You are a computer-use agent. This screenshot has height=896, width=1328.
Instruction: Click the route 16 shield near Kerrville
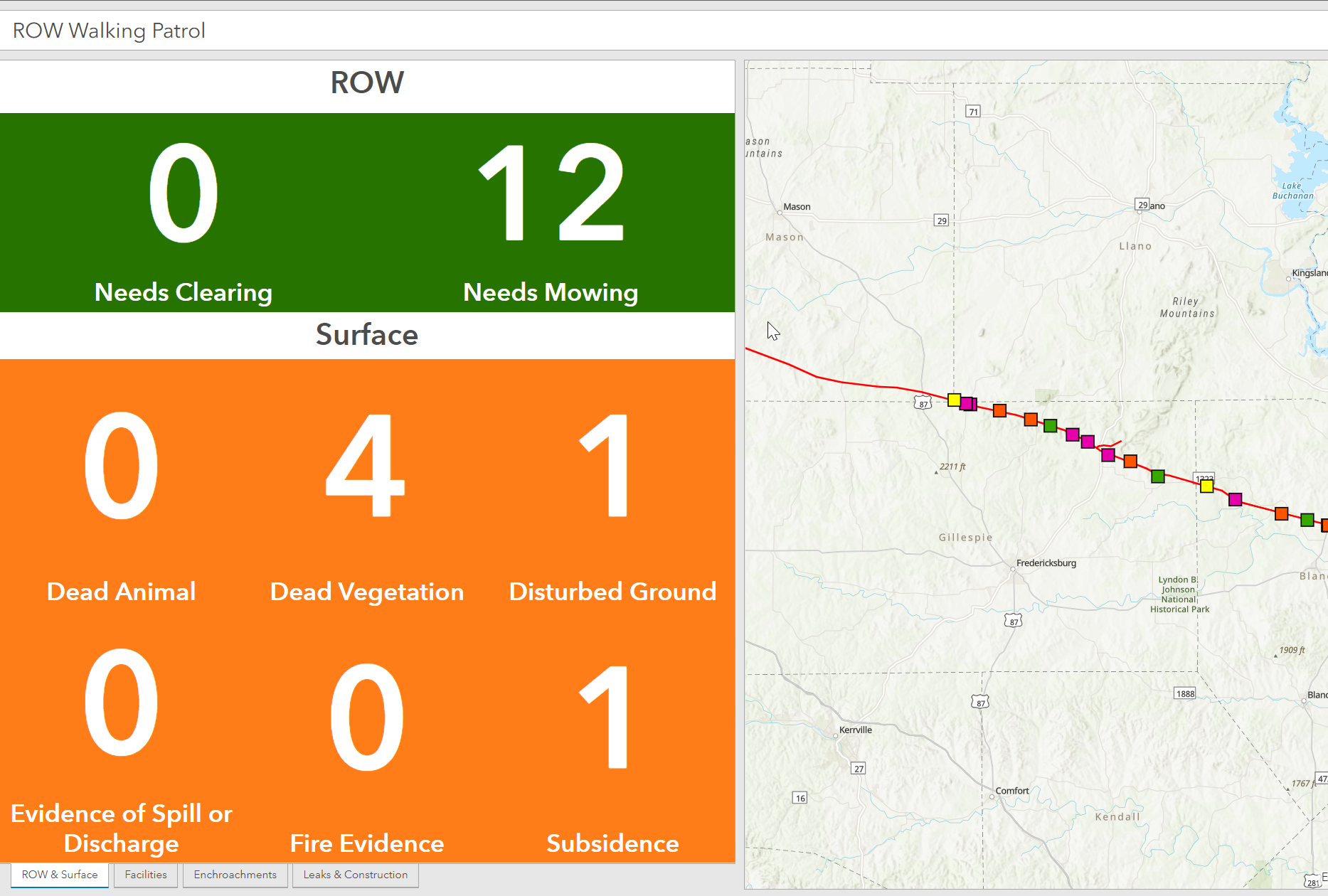point(800,798)
